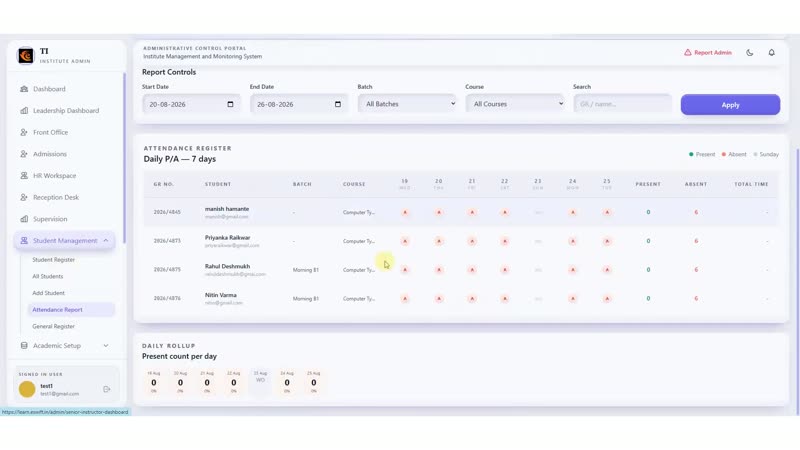
Task: Open the All Batches dropdown
Action: point(407,104)
